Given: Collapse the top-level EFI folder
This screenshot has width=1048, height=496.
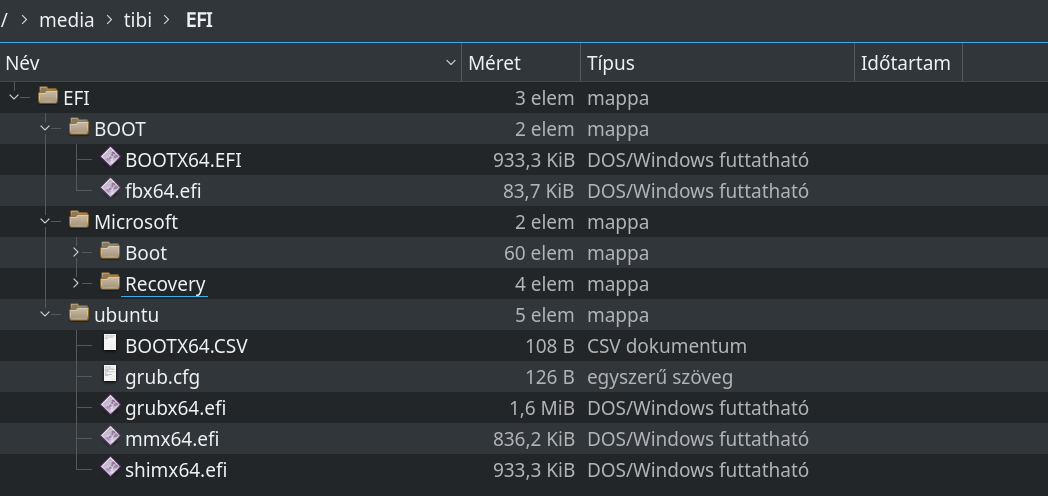Looking at the screenshot, I should click(14, 98).
